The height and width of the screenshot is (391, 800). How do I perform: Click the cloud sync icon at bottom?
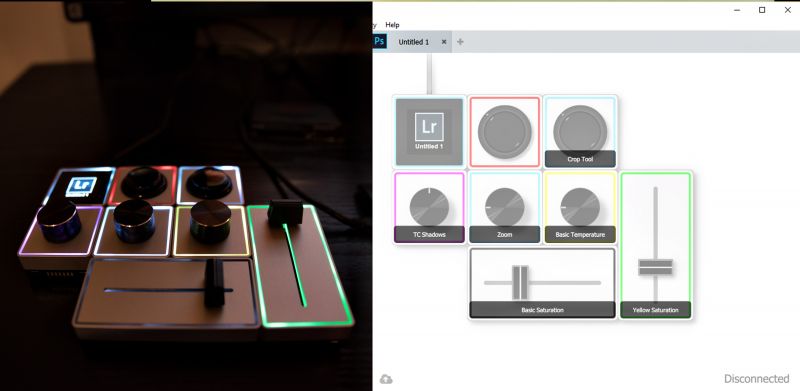(x=386, y=379)
